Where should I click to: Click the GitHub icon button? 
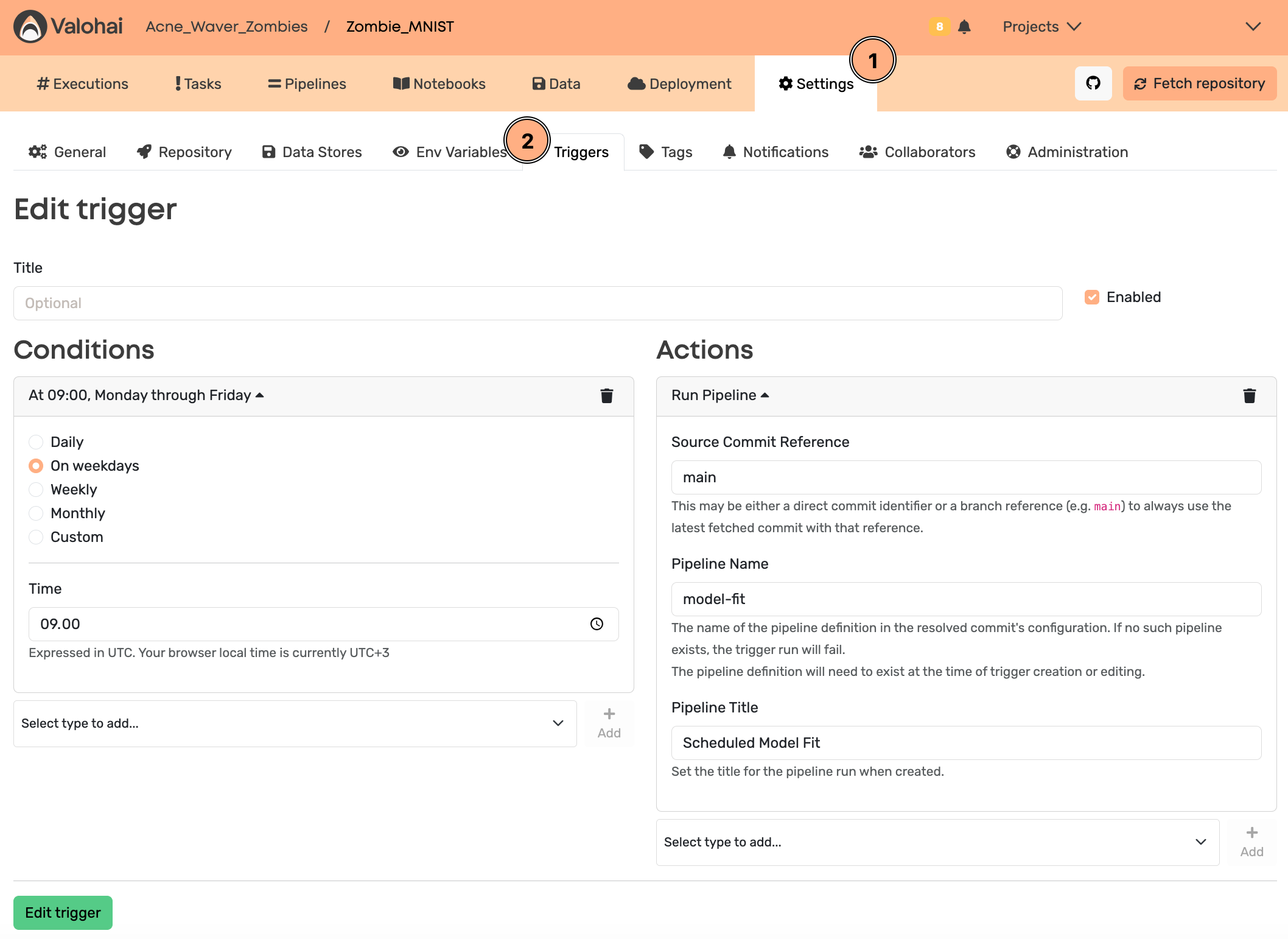click(1093, 83)
